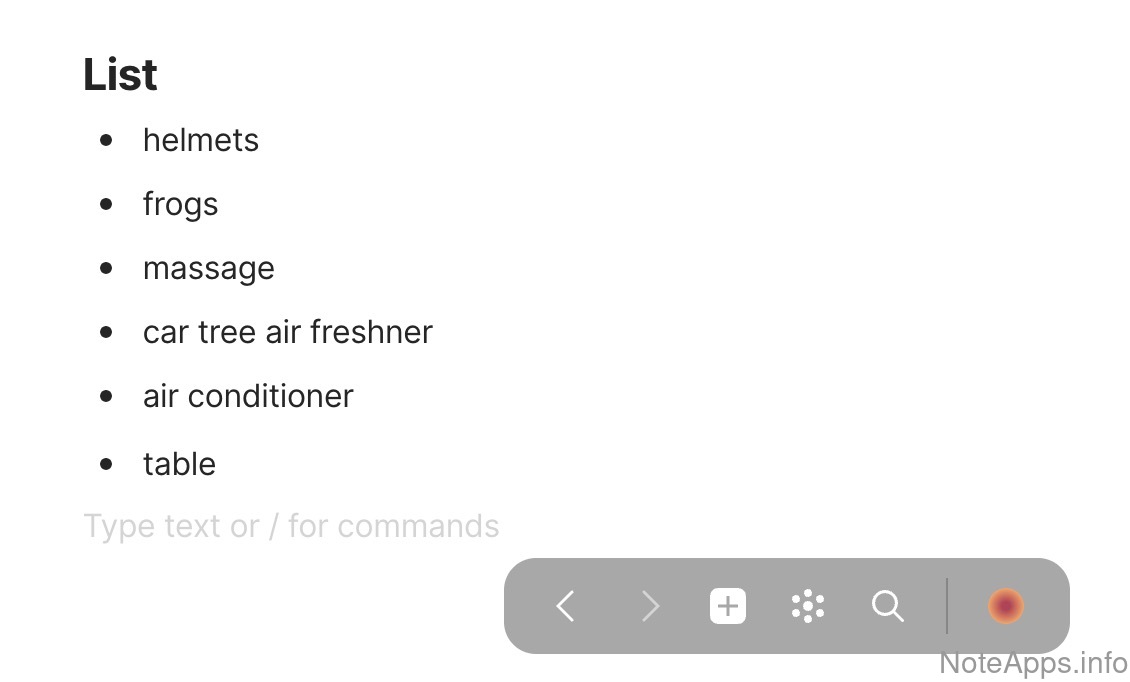The image size is (1130, 682).
Task: Open search with the magnifier icon
Action: click(x=887, y=606)
